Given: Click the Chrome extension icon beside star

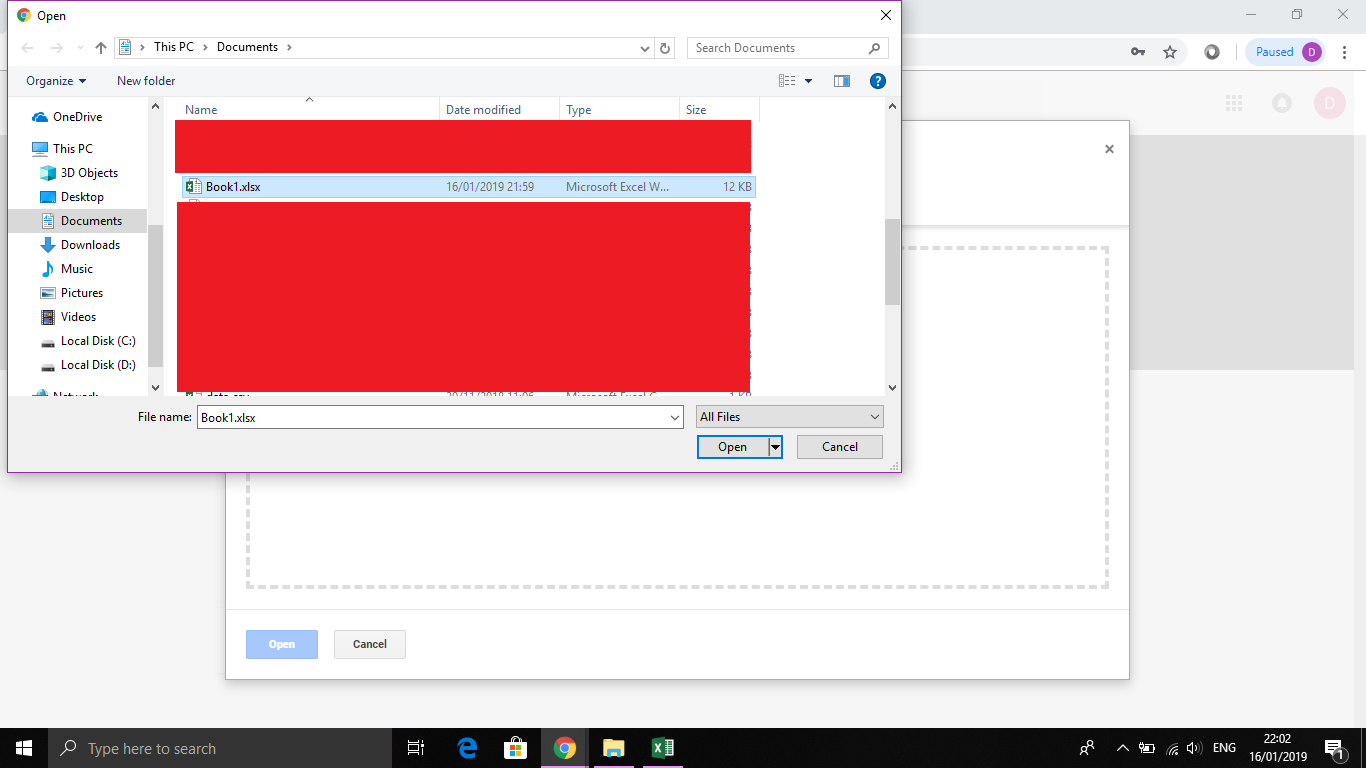Looking at the screenshot, I should [1212, 52].
